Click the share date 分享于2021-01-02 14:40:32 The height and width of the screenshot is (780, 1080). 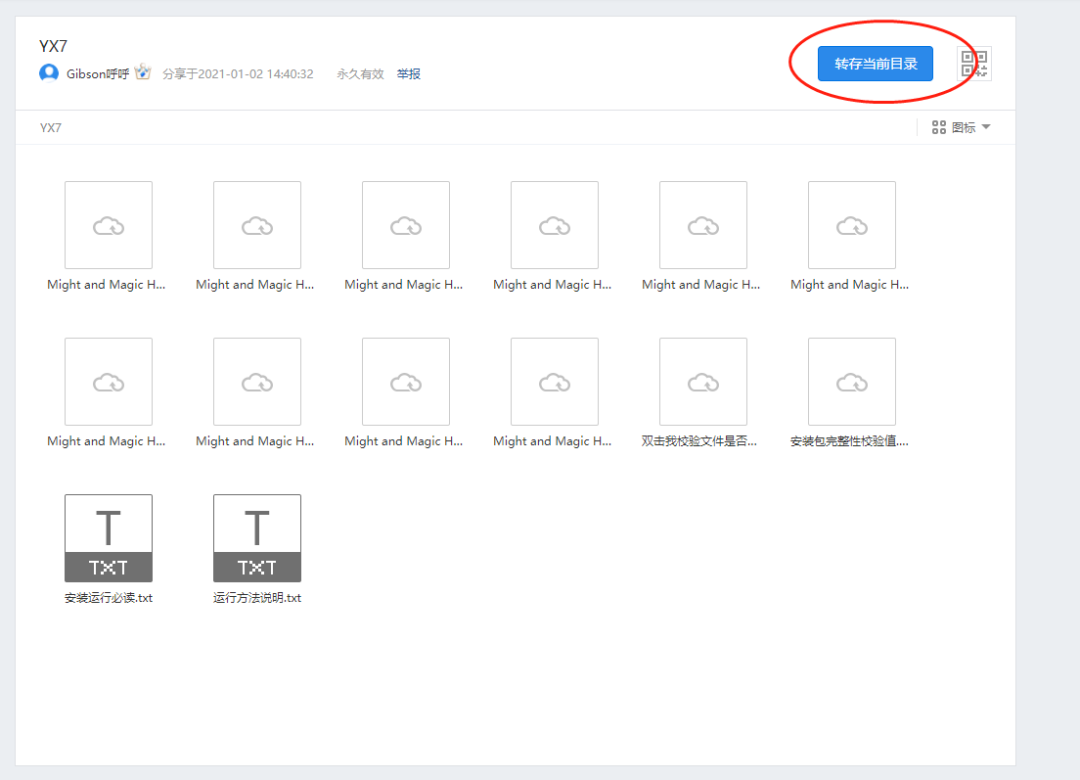tap(238, 74)
